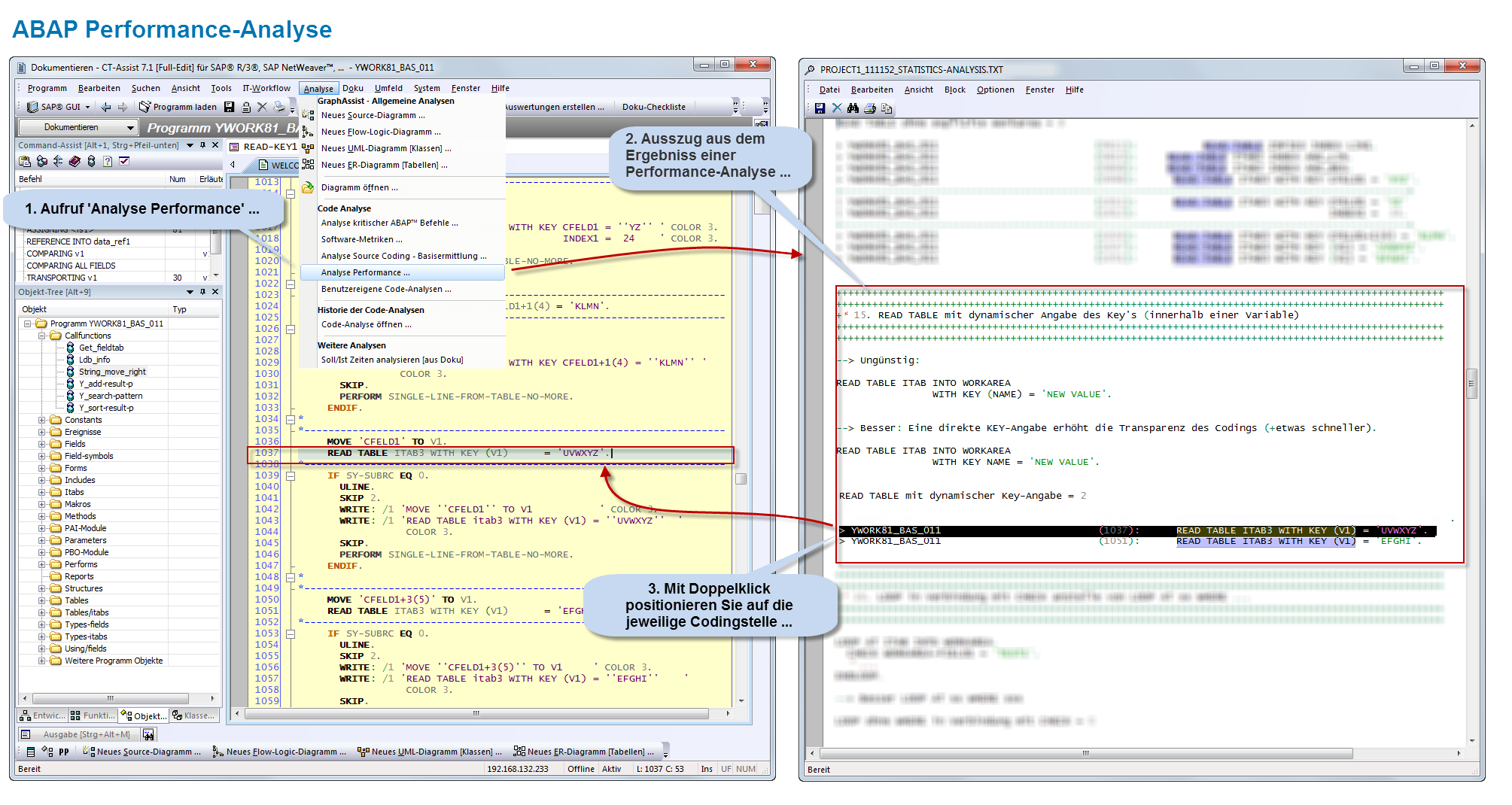Select the highlighted line 1037 result row
Image resolution: width=1512 pixels, height=805 pixels.
click(1136, 531)
